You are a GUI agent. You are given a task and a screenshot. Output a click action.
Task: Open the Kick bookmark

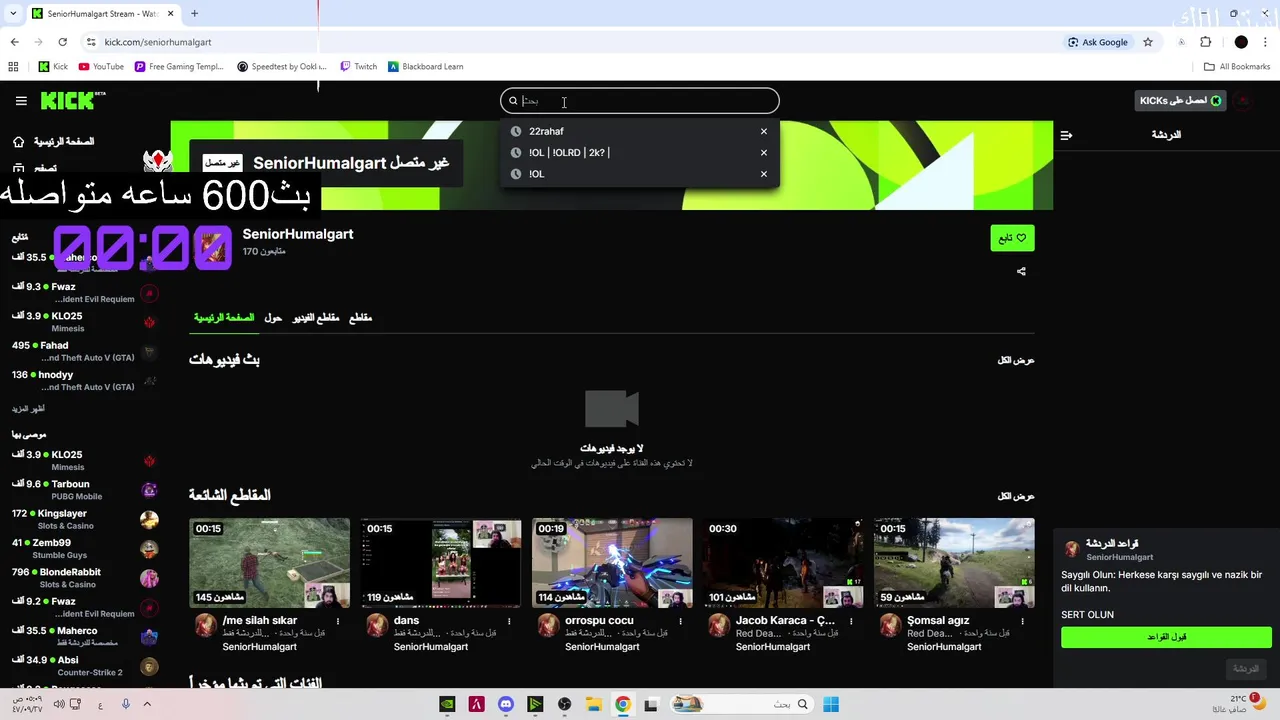tap(53, 67)
